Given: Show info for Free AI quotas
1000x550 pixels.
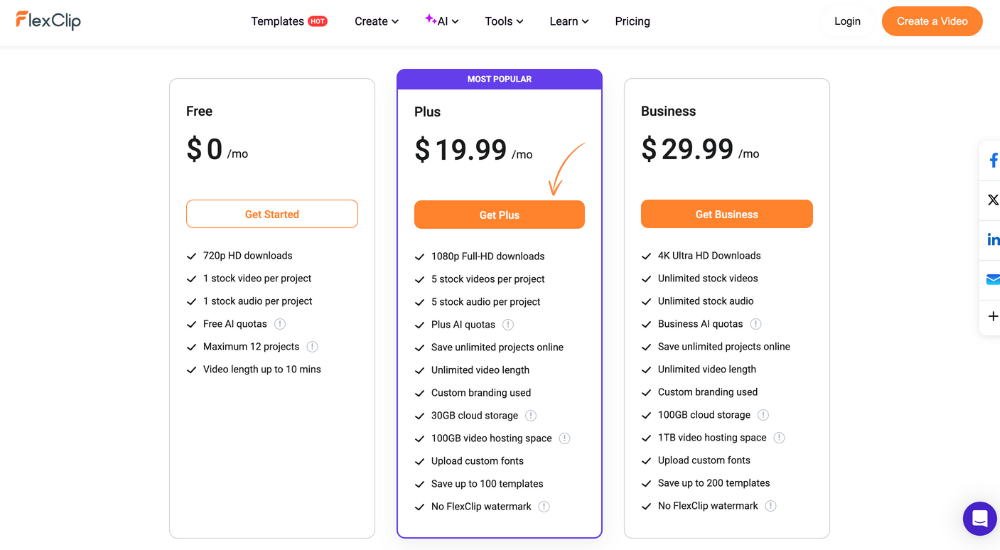Looking at the screenshot, I should point(279,324).
